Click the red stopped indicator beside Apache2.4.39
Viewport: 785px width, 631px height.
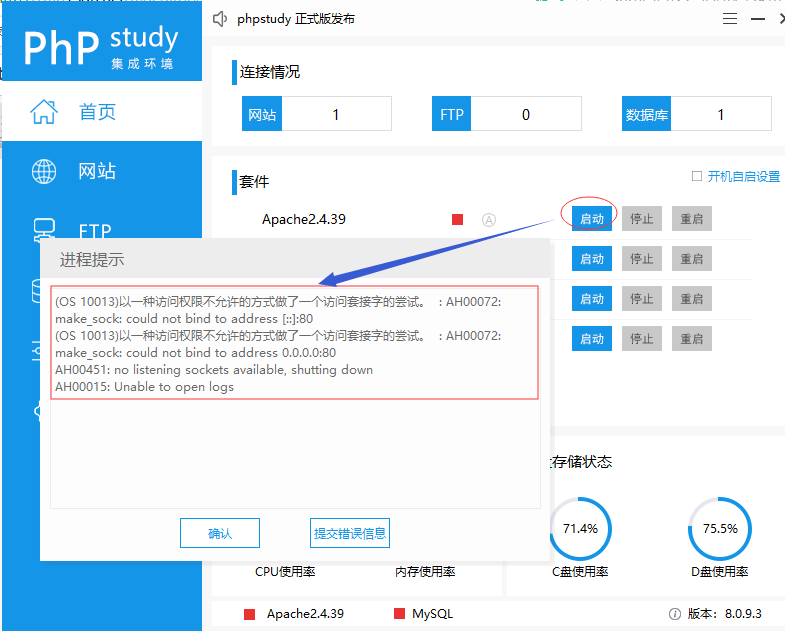coord(457,219)
